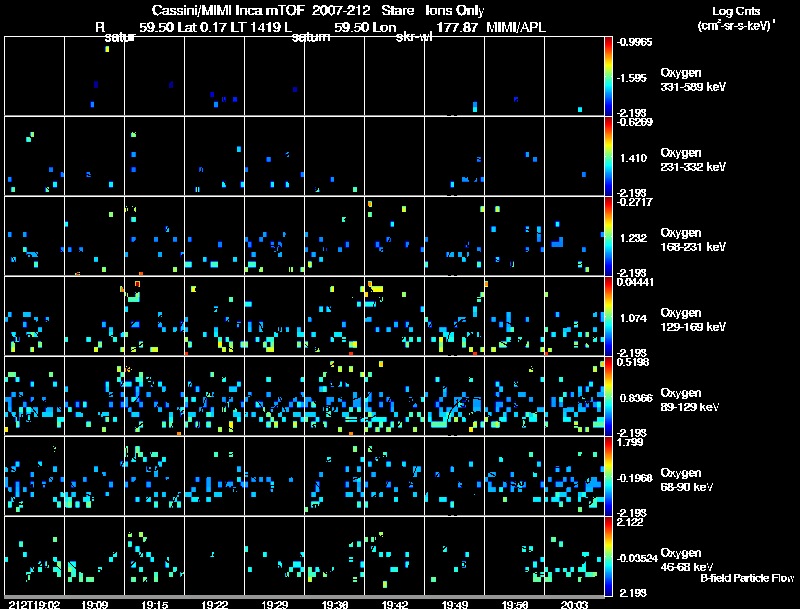Image resolution: width=800 pixels, height=609 pixels.
Task: Select the 'Lat 0.17' header value
Action: click(202, 27)
